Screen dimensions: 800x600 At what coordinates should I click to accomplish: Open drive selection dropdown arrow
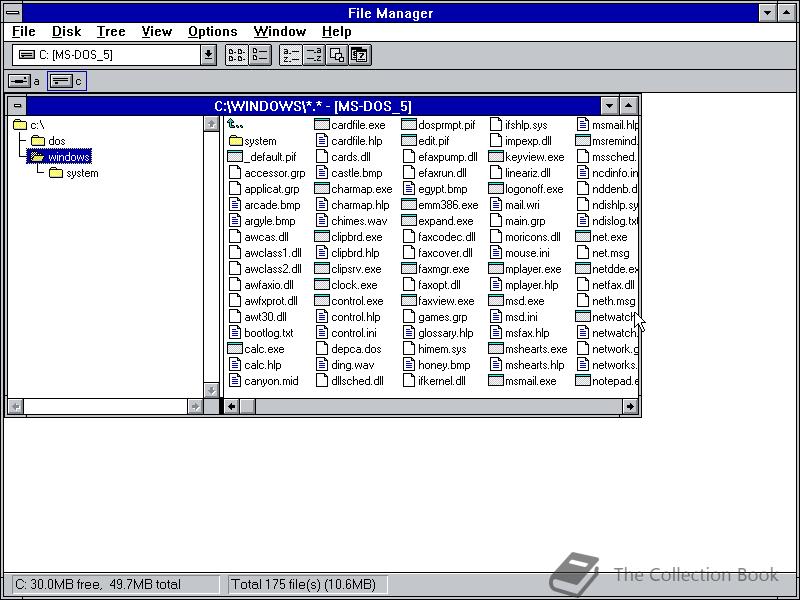point(208,55)
